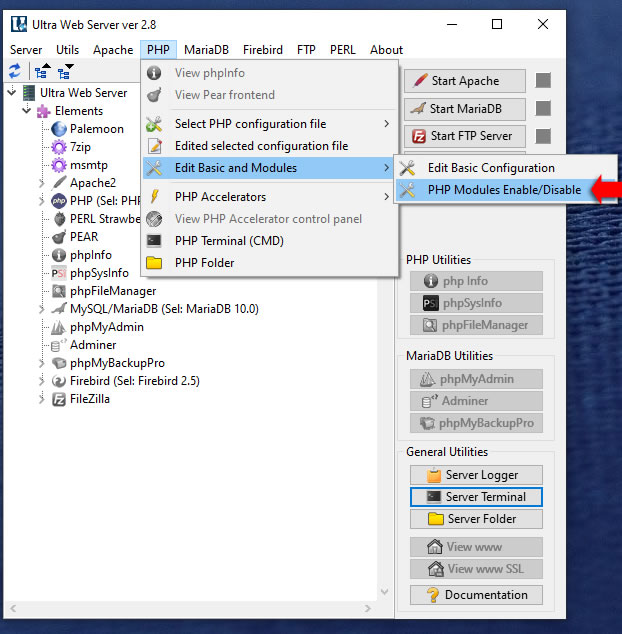Open the Server Terminal
This screenshot has height=634, width=622.
click(x=476, y=497)
